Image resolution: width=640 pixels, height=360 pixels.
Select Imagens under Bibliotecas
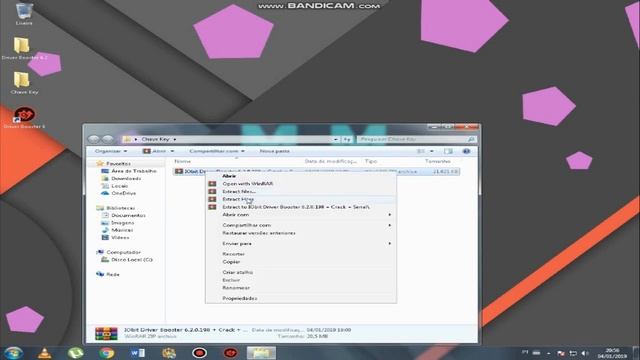coord(122,222)
